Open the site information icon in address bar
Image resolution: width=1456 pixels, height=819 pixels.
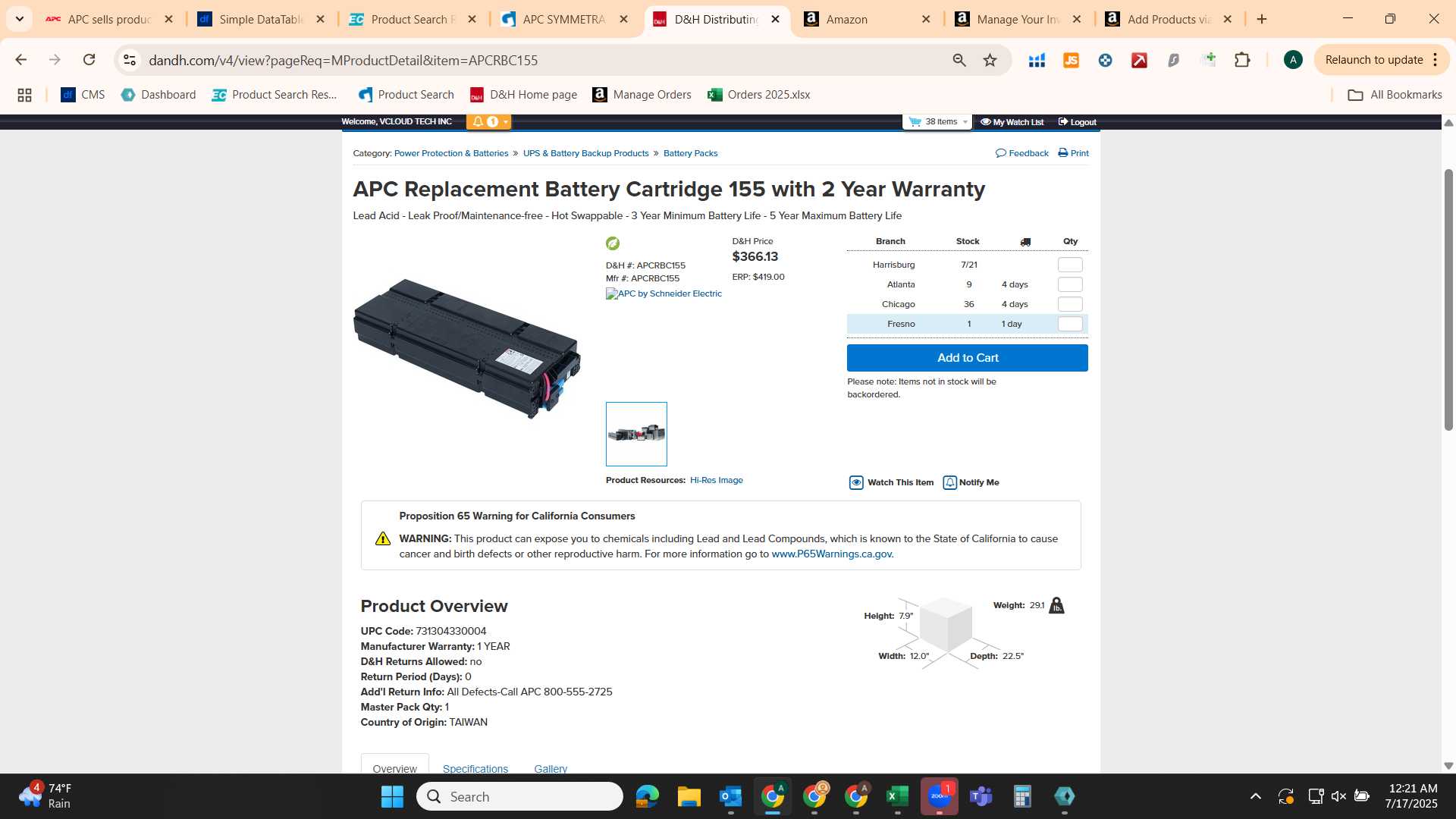(130, 60)
